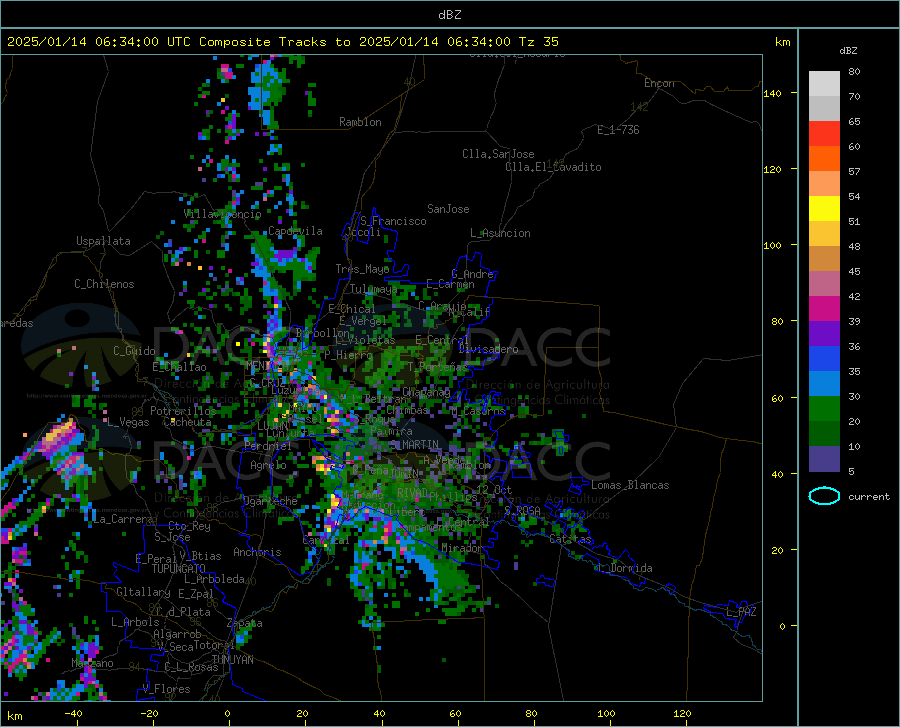
Task: Click the 140 km tick on right axis
Action: tap(772, 93)
